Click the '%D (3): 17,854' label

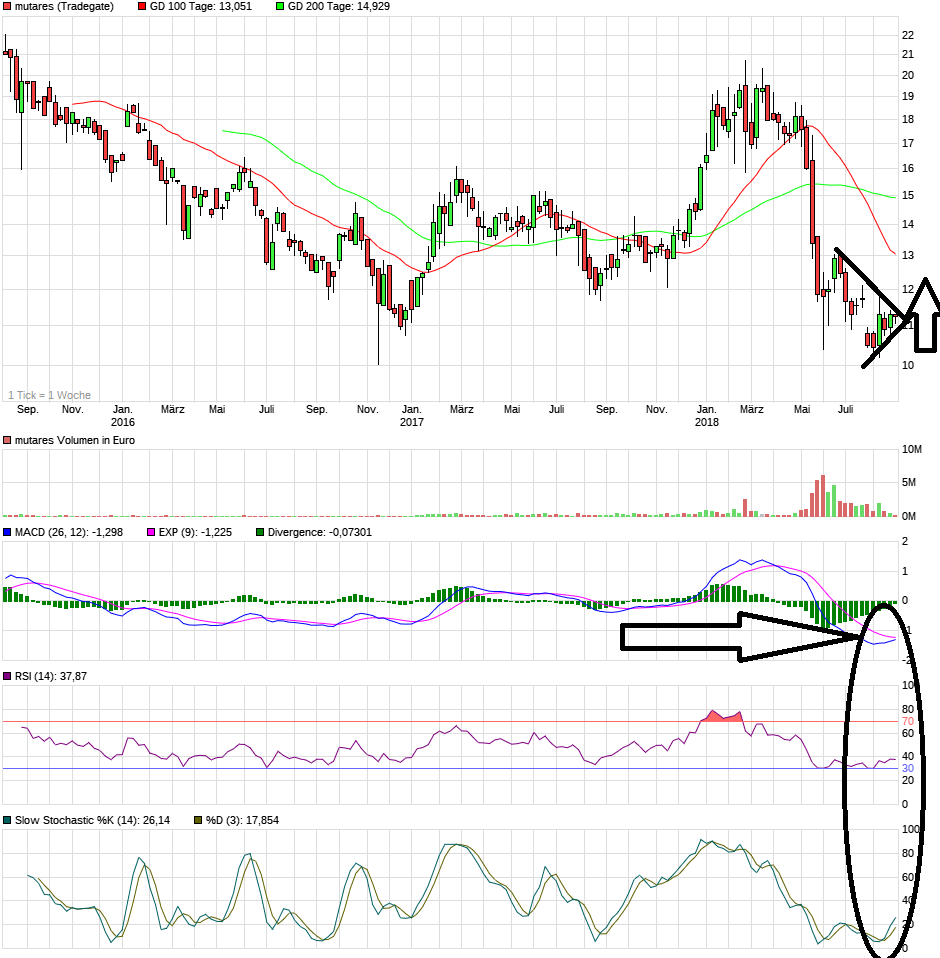click(x=242, y=821)
